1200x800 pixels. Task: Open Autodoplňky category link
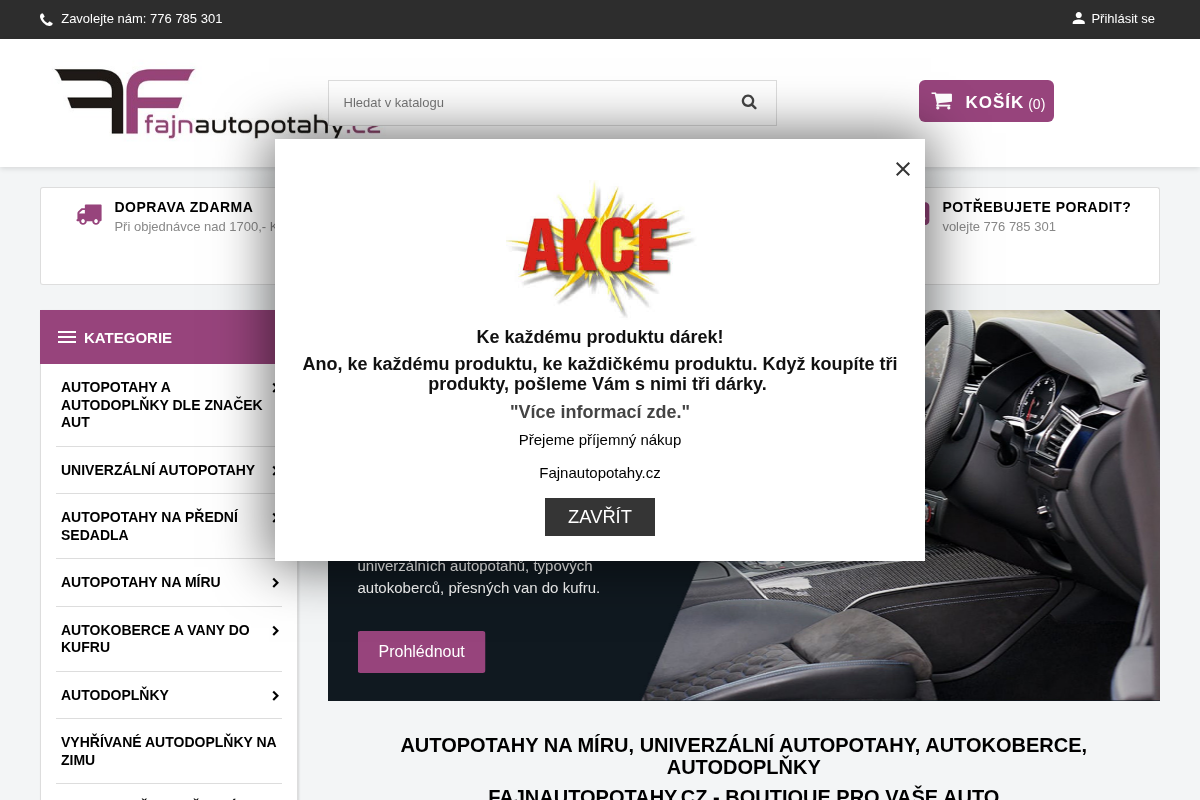coord(115,695)
